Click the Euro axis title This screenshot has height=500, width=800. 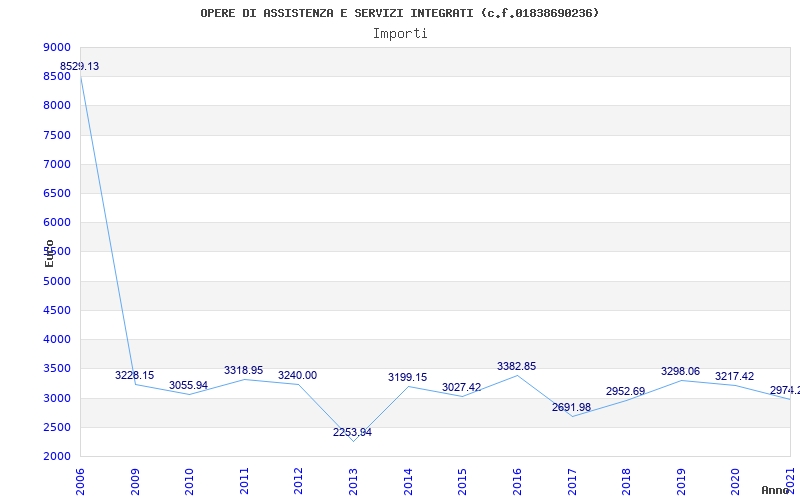pyautogui.click(x=49, y=253)
